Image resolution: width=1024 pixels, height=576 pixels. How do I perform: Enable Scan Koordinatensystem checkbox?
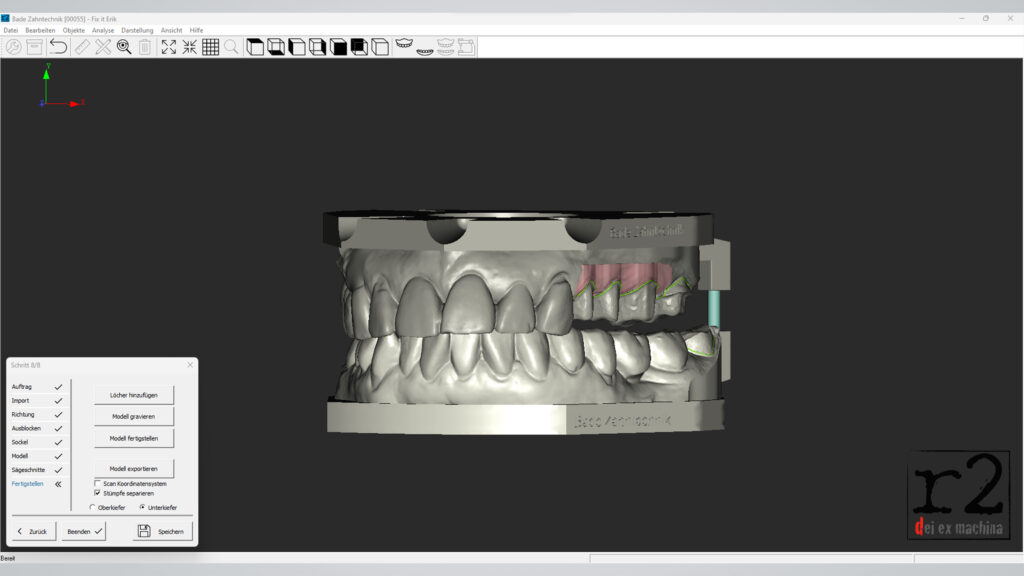[97, 483]
